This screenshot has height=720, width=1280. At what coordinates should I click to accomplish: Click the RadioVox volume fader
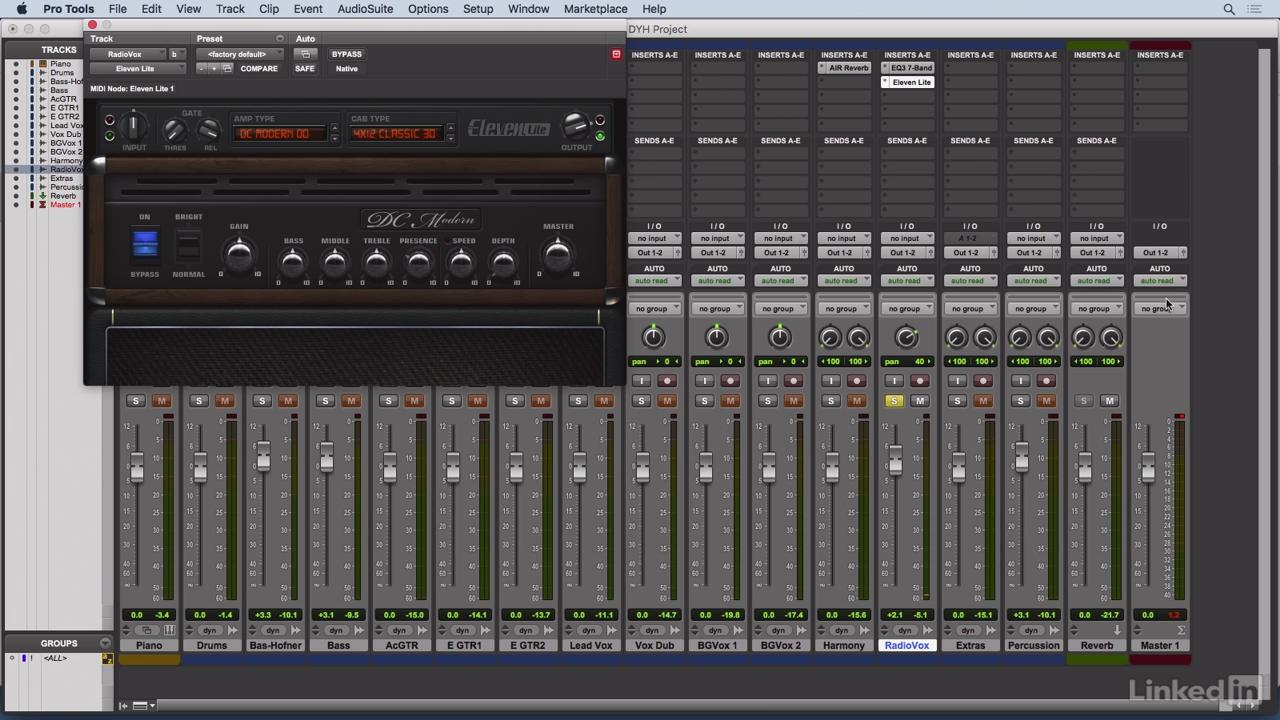pos(895,462)
